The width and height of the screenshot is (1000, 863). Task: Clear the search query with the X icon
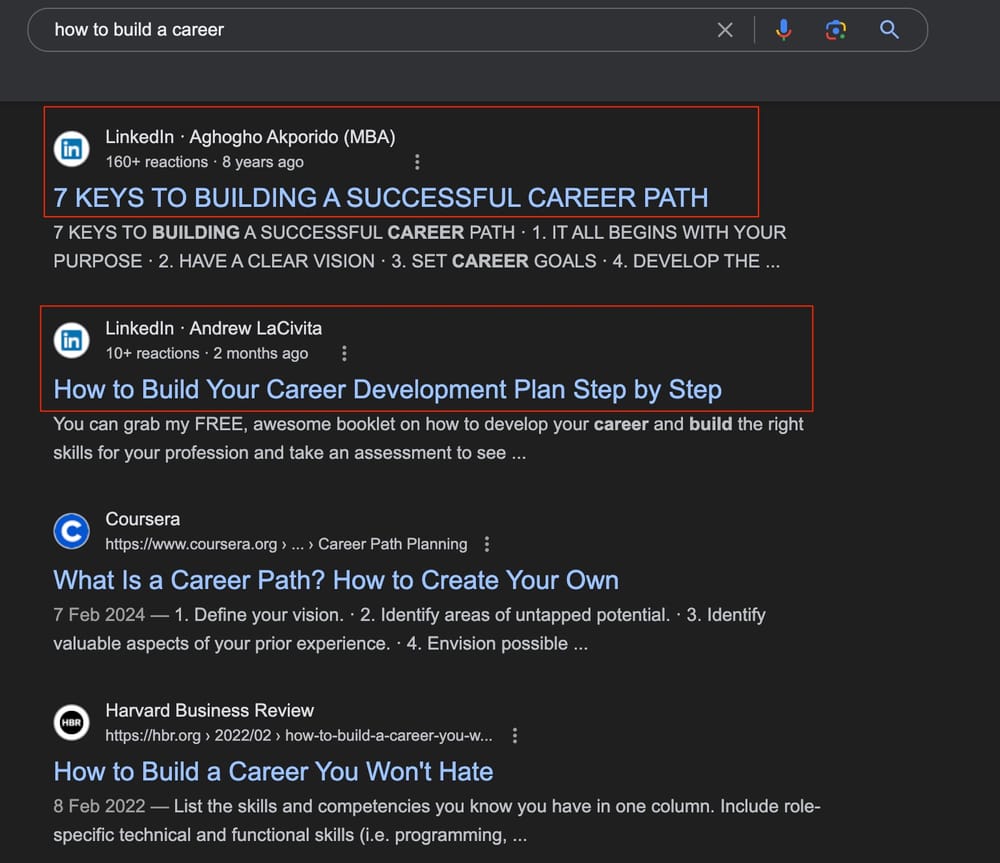point(725,29)
